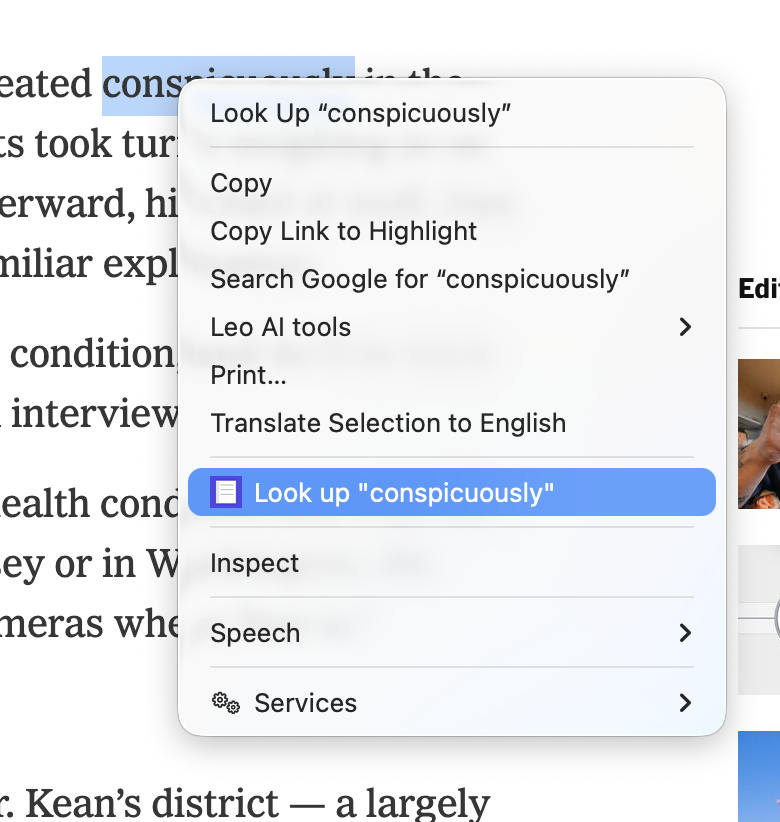Click purple dictionary extension icon
Image resolution: width=780 pixels, height=822 pixels.
226,492
